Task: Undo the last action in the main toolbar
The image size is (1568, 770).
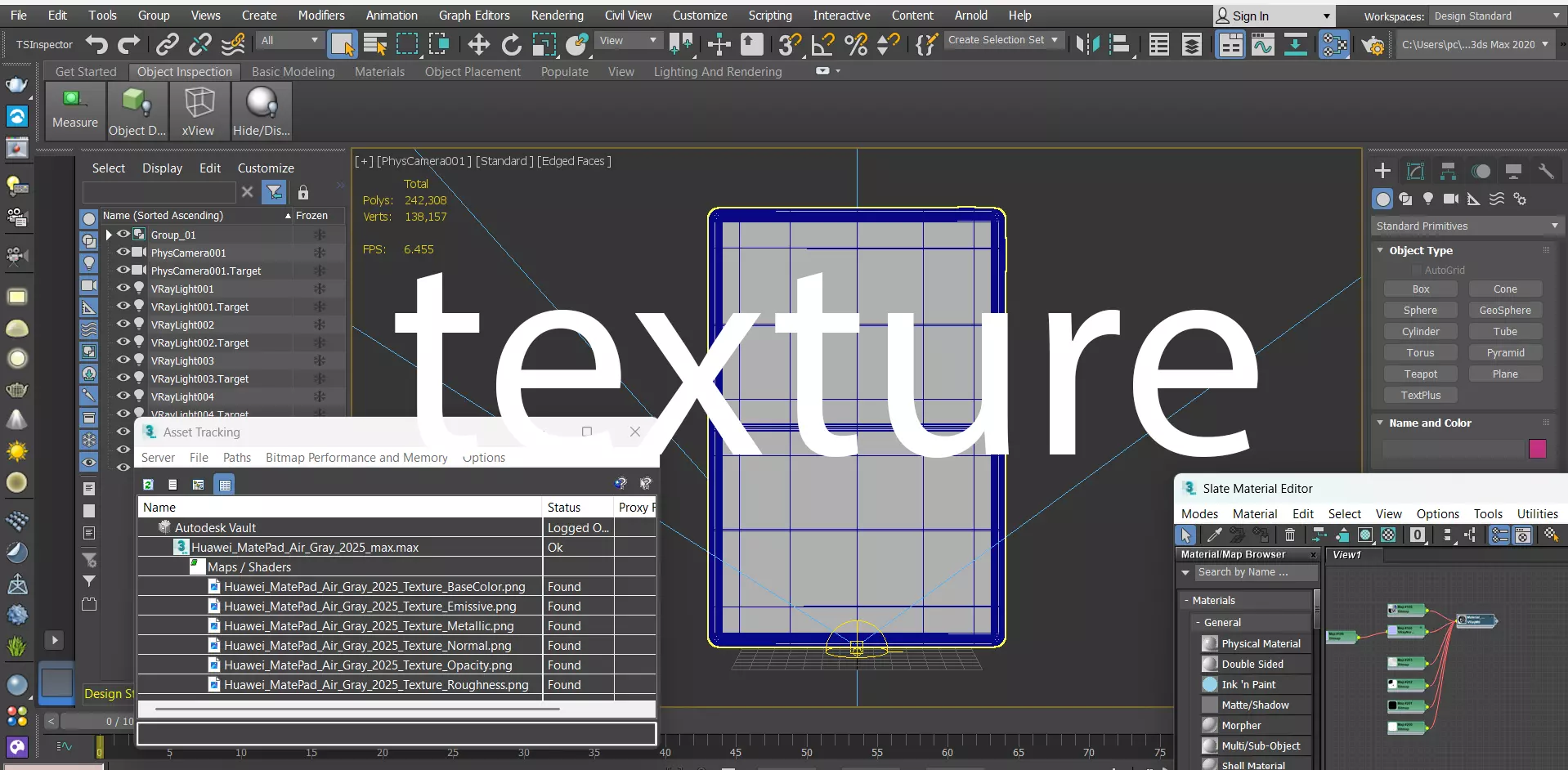Action: coord(96,44)
